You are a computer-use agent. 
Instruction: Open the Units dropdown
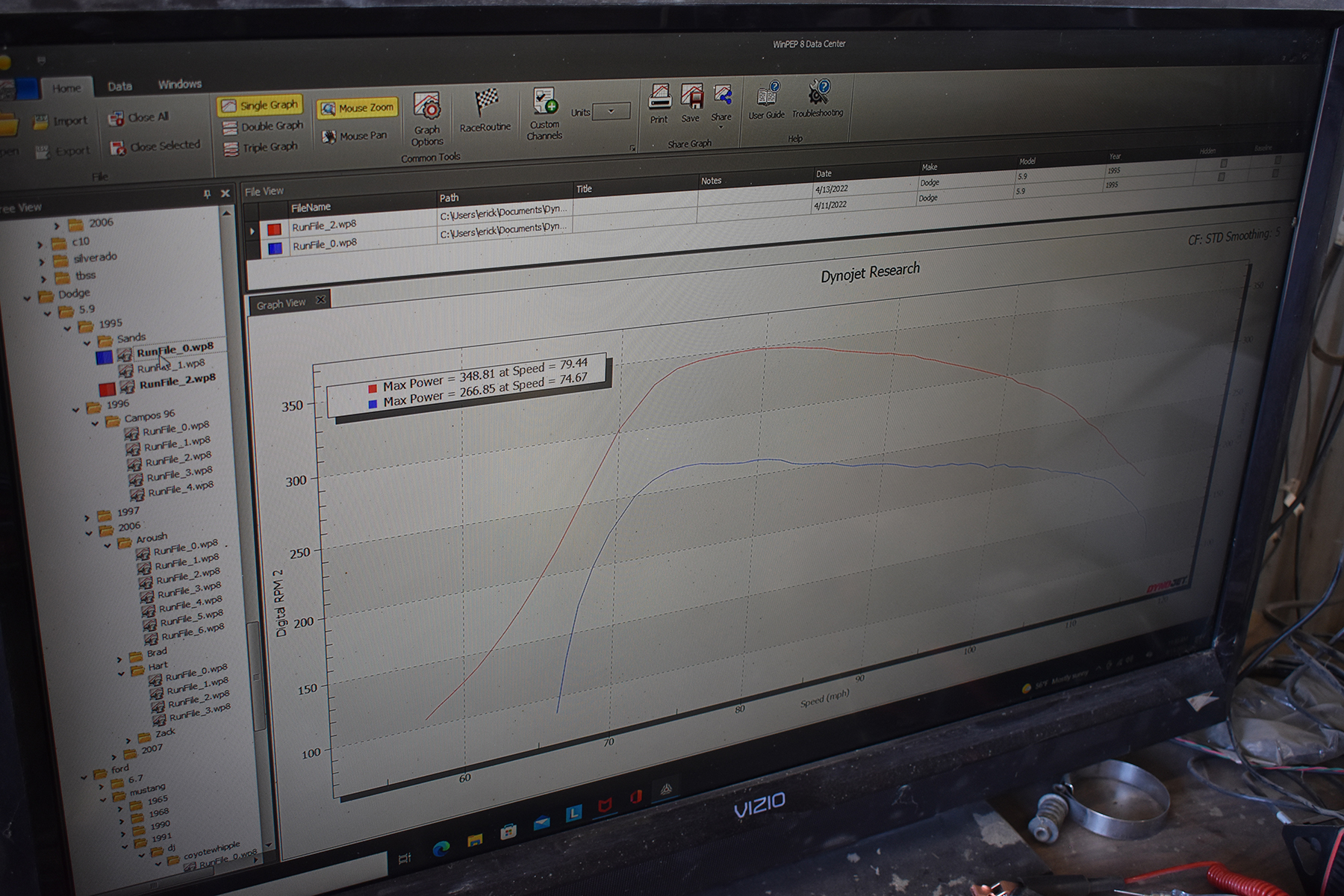point(612,111)
